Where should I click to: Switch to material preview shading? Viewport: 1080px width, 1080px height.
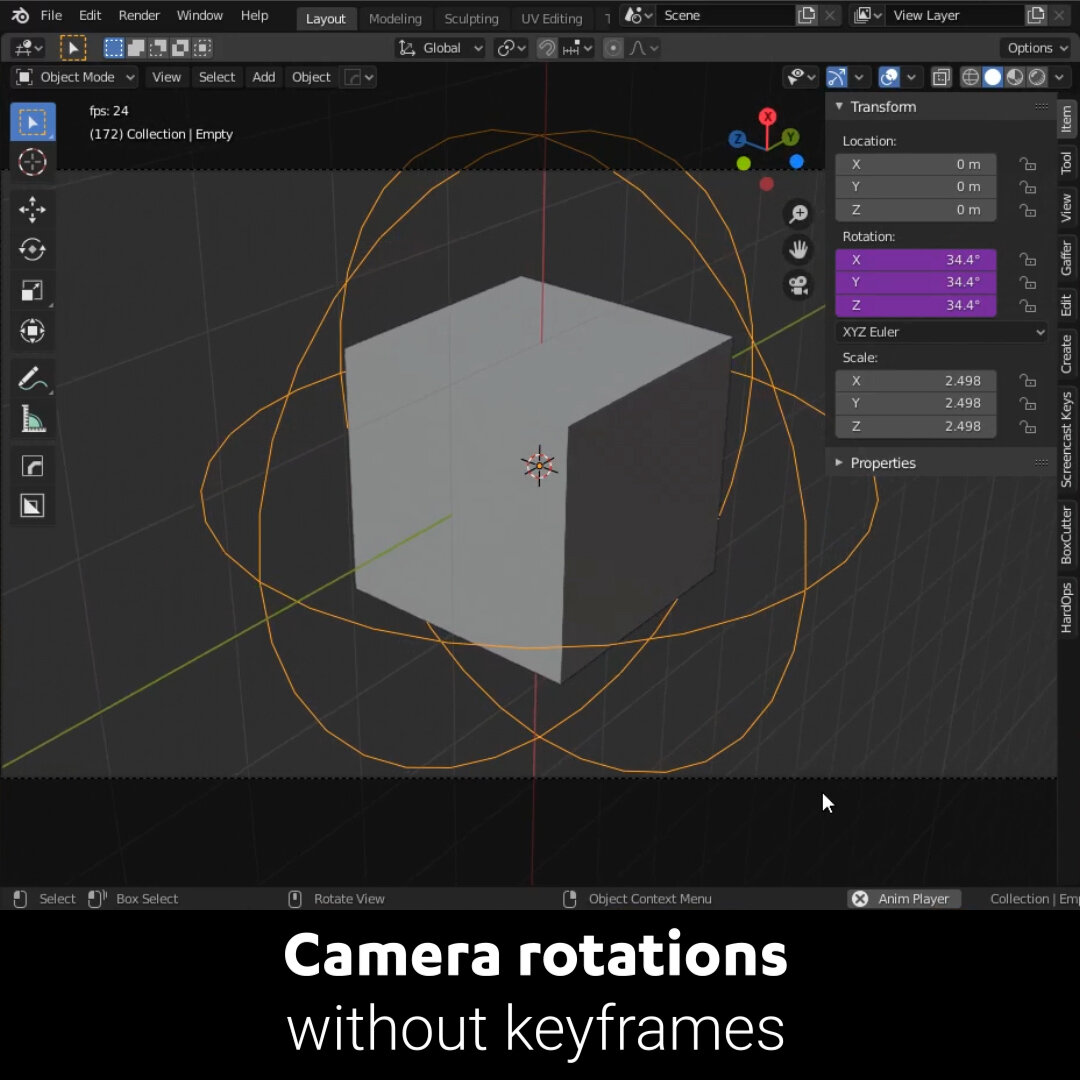tap(1015, 77)
